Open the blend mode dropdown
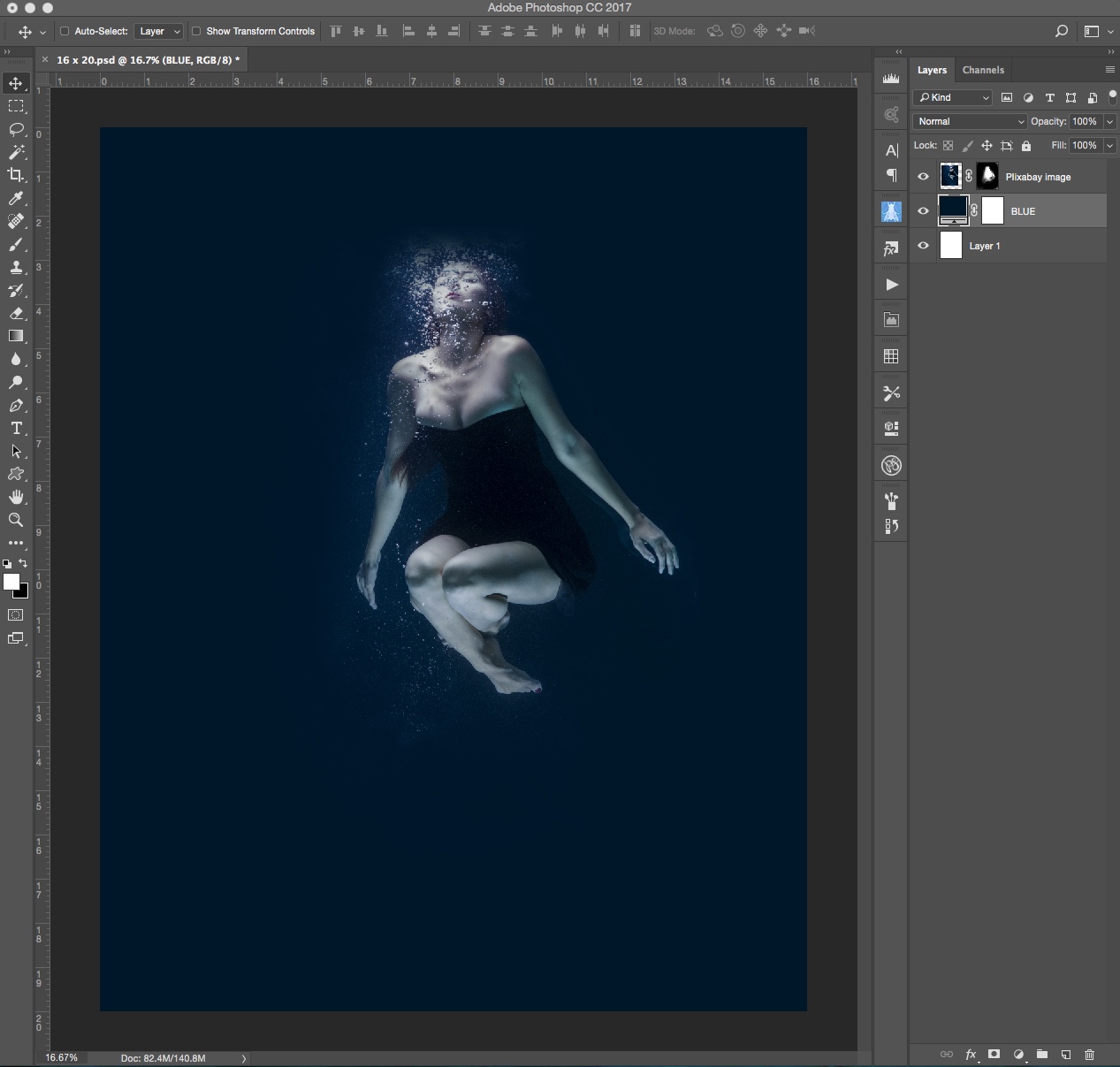1120x1067 pixels. (968, 121)
